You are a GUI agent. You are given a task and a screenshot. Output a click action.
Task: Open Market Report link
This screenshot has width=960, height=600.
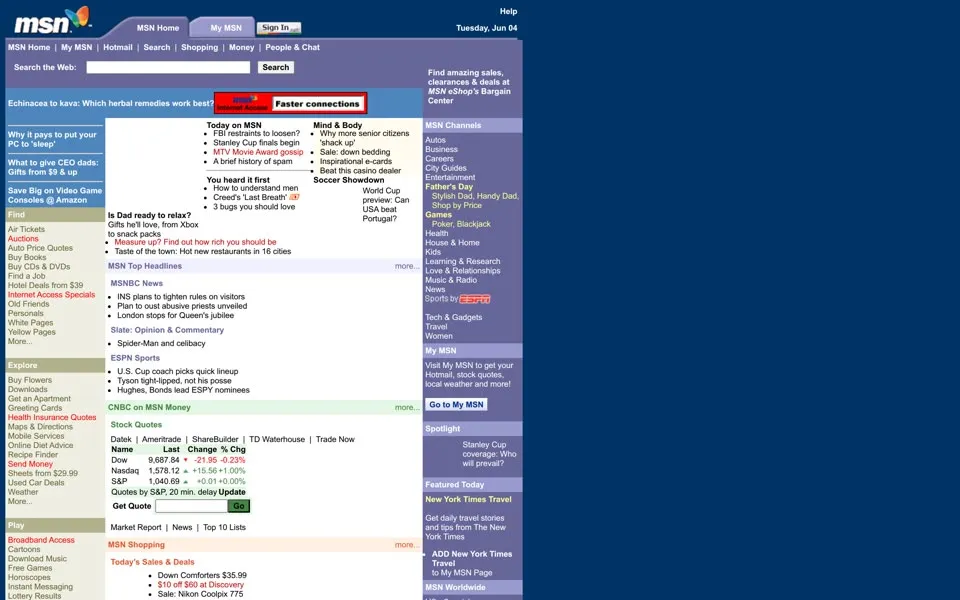tap(136, 527)
